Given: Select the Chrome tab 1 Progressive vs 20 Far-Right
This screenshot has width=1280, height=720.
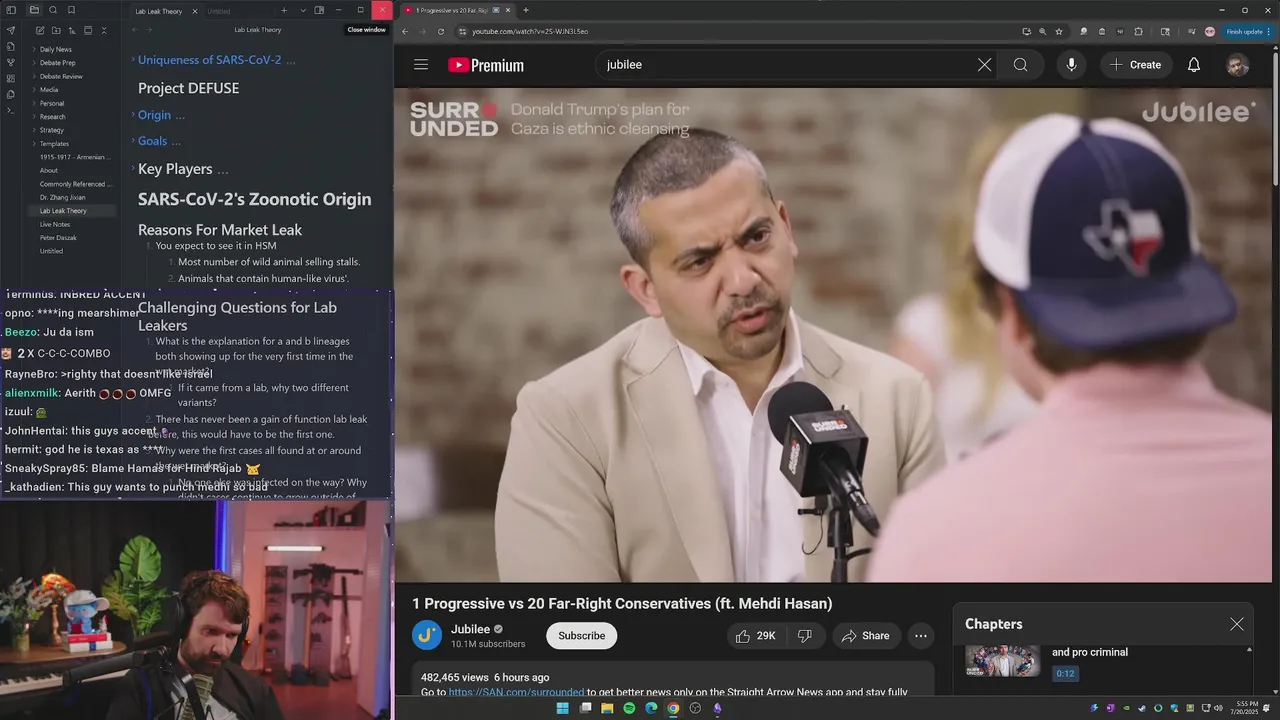Looking at the screenshot, I should pos(458,10).
